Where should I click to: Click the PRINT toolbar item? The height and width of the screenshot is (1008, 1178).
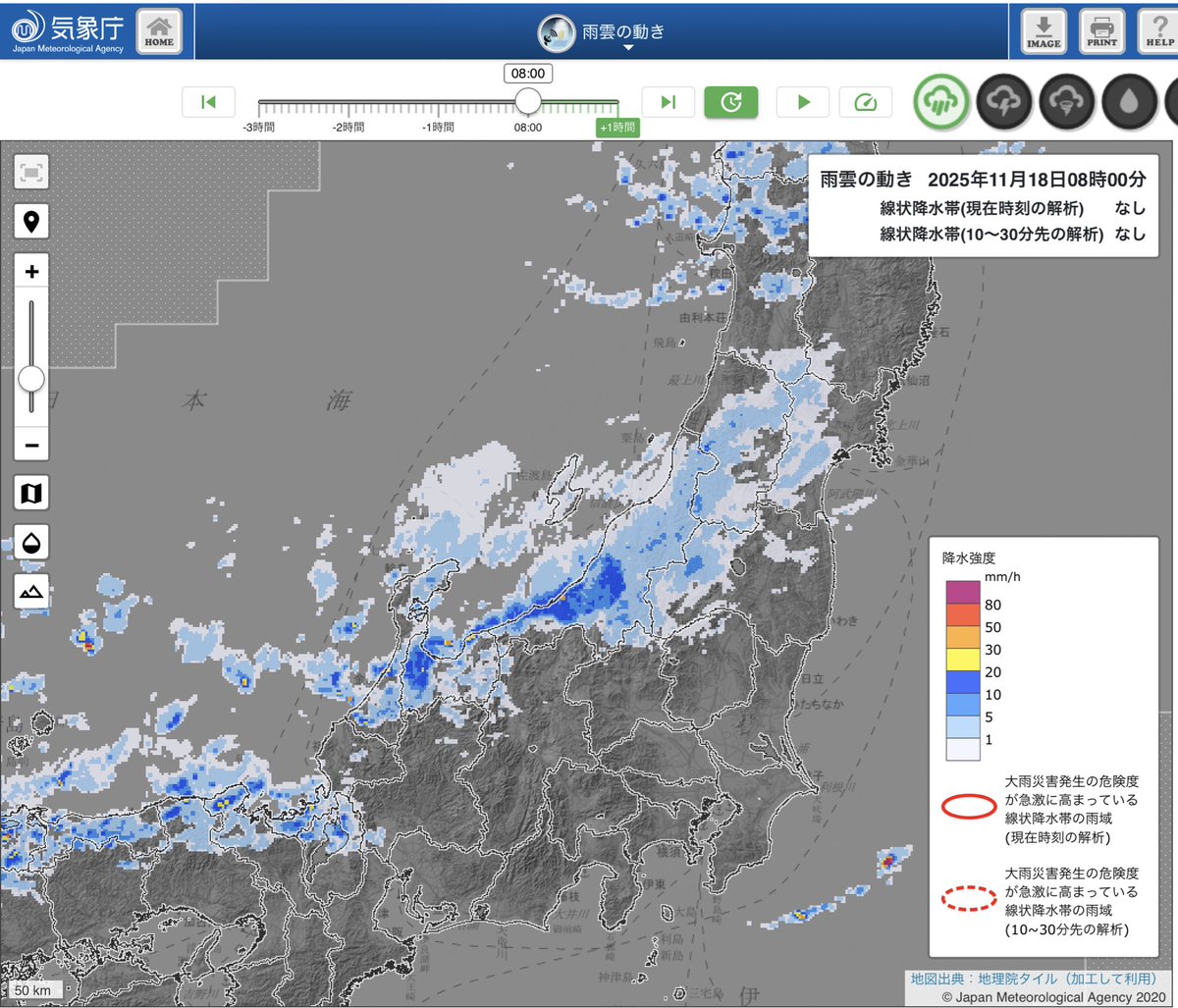1101,31
